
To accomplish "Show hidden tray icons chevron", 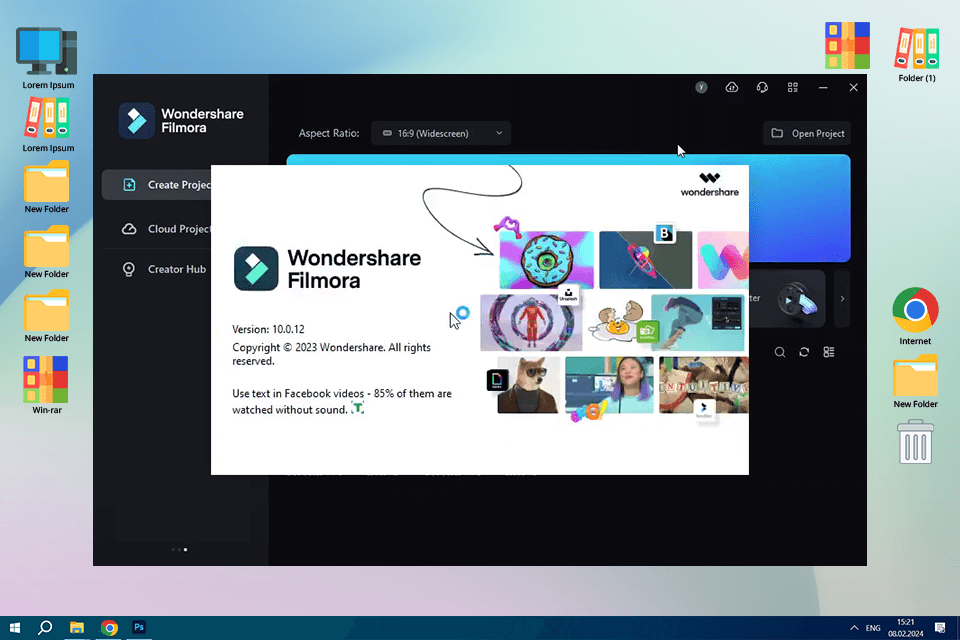I will point(854,628).
